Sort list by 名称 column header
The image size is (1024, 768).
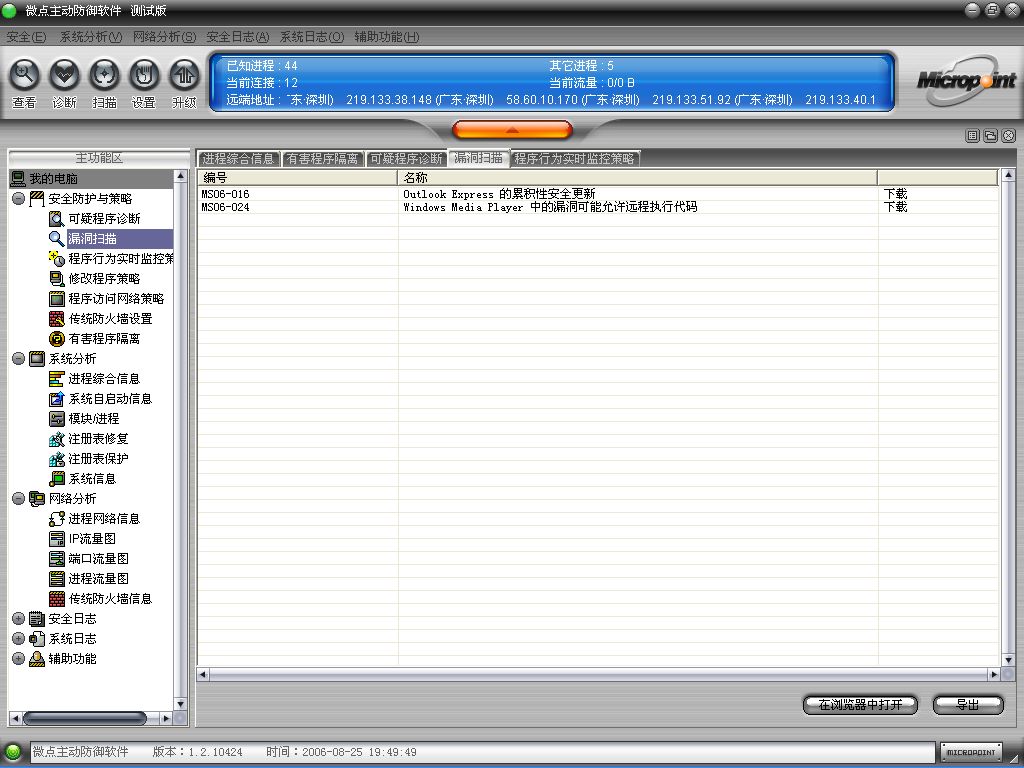tap(637, 178)
